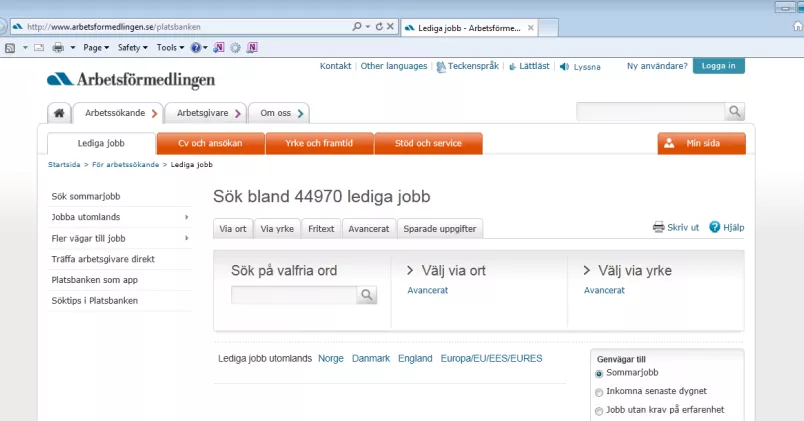Click search icon under Sök på valfria ord
This screenshot has width=804, height=421.
tap(367, 295)
